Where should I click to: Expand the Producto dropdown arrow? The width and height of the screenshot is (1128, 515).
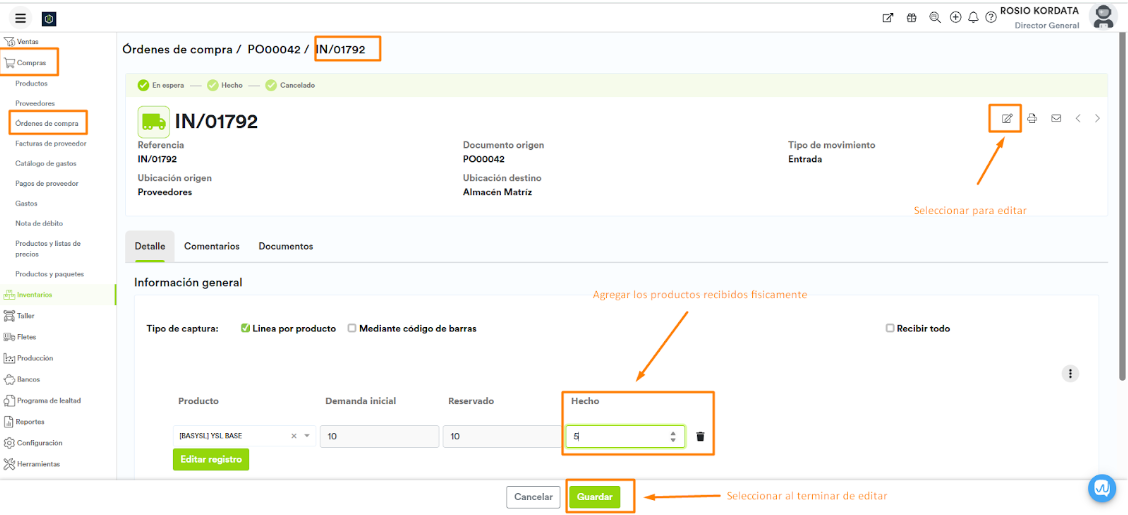point(307,436)
